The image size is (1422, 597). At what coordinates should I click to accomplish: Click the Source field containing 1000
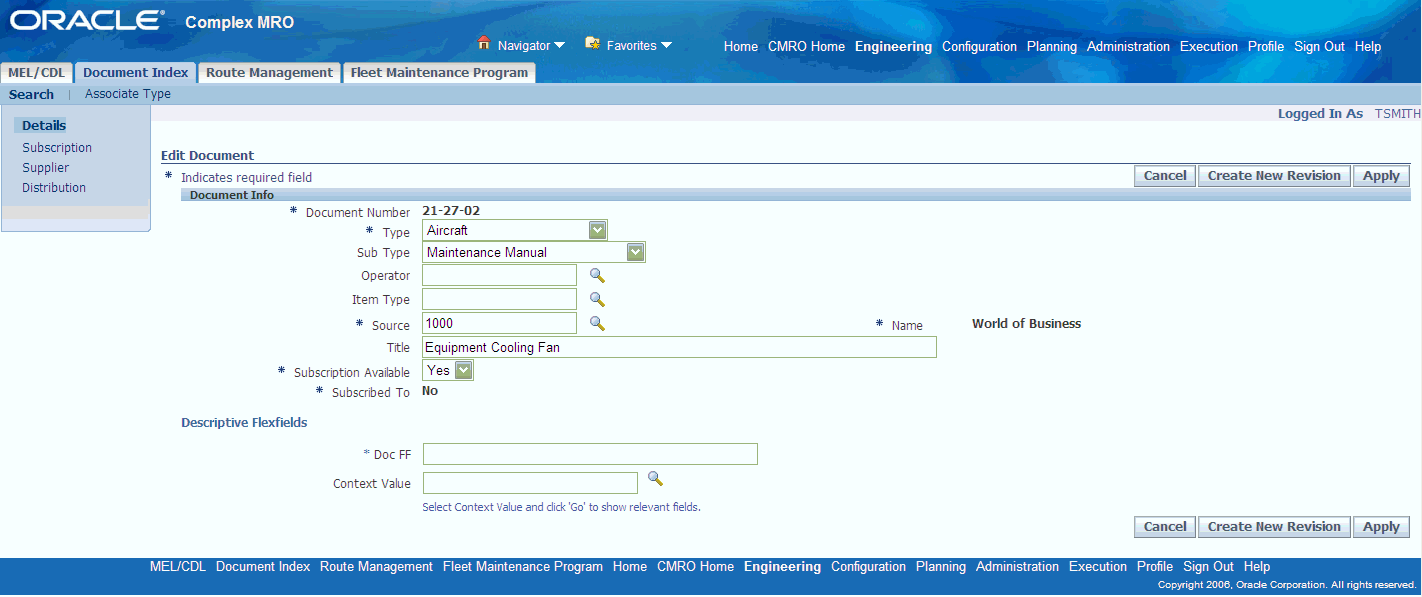[500, 323]
